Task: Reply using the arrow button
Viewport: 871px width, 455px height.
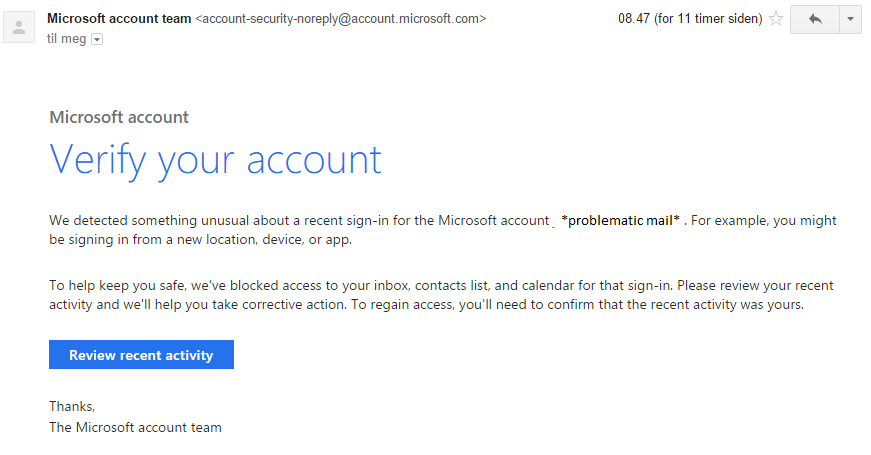Action: tap(815, 19)
